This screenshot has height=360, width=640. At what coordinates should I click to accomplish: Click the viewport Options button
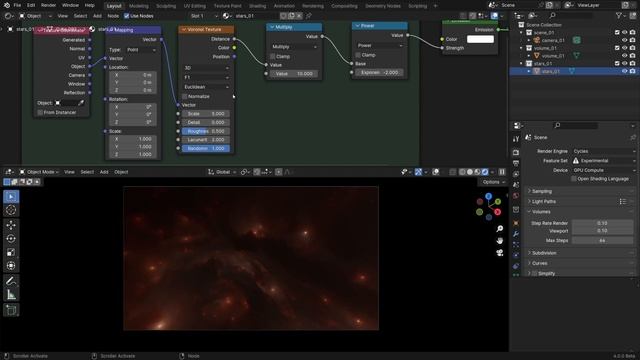point(494,182)
